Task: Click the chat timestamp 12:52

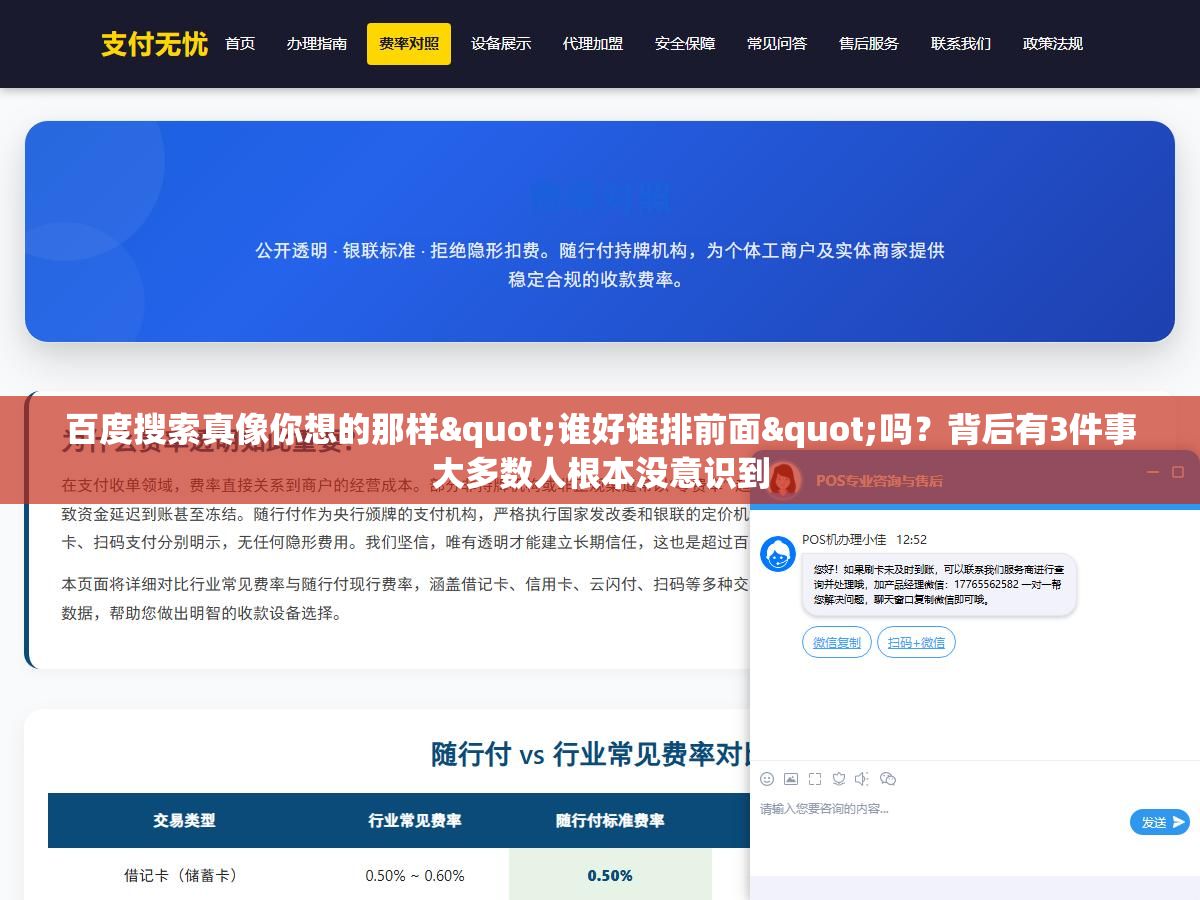Action: tap(911, 539)
